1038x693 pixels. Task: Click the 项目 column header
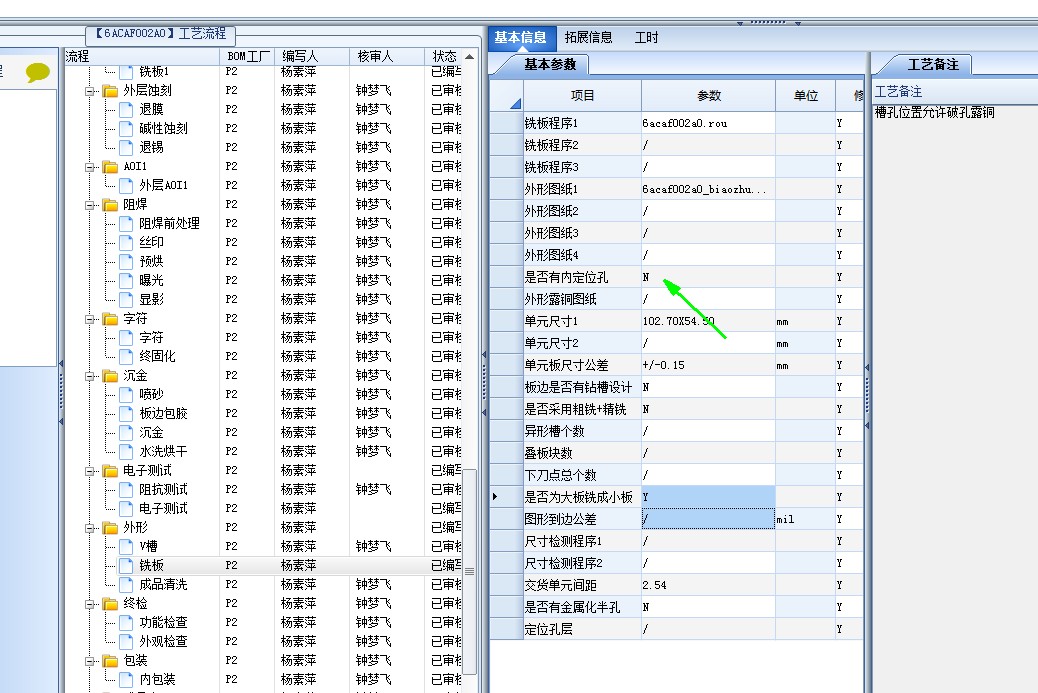tap(583, 96)
